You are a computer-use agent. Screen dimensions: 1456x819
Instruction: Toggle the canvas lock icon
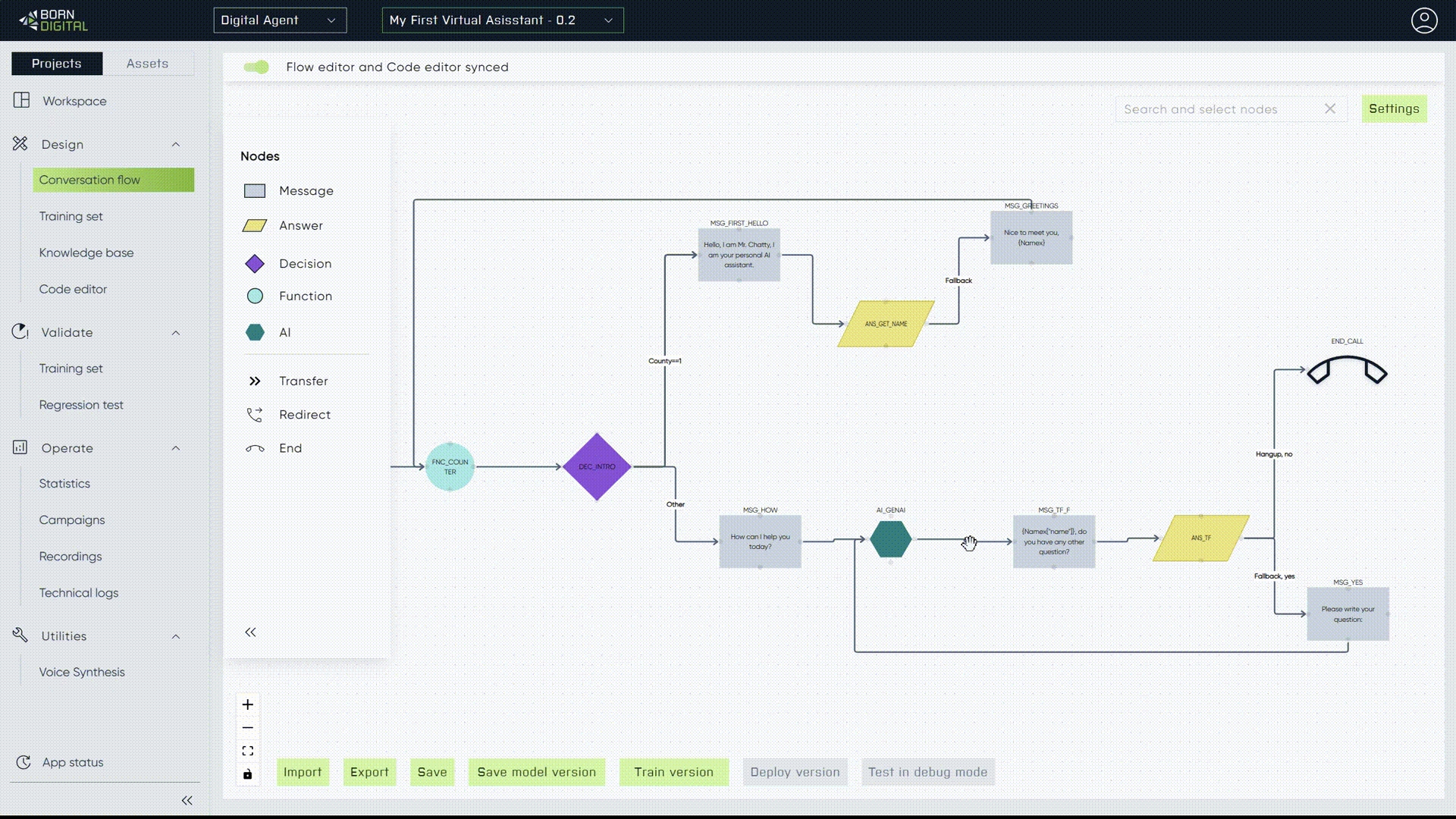tap(248, 774)
